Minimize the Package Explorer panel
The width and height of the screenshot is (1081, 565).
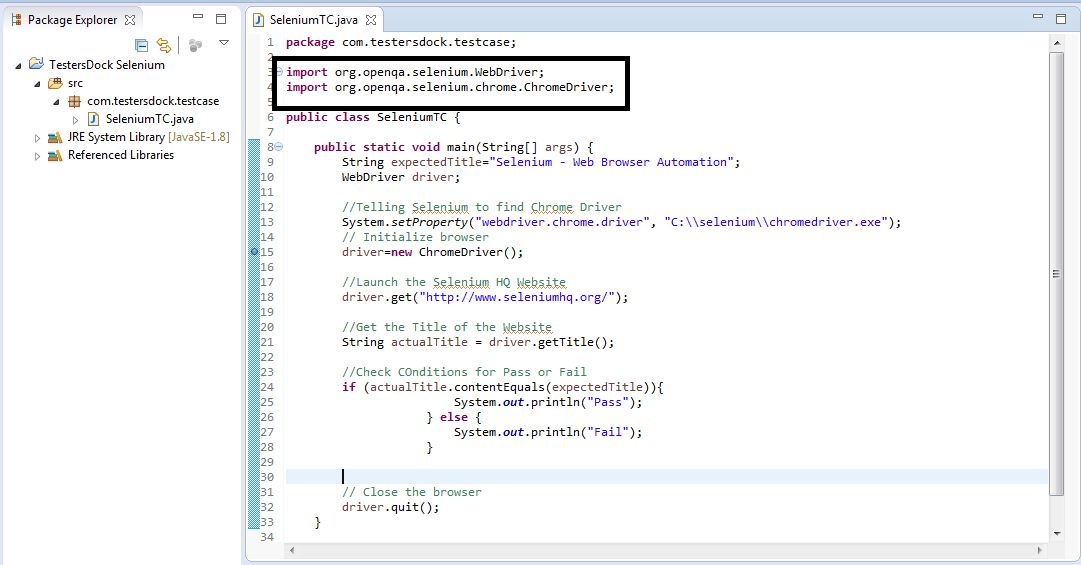coord(198,17)
